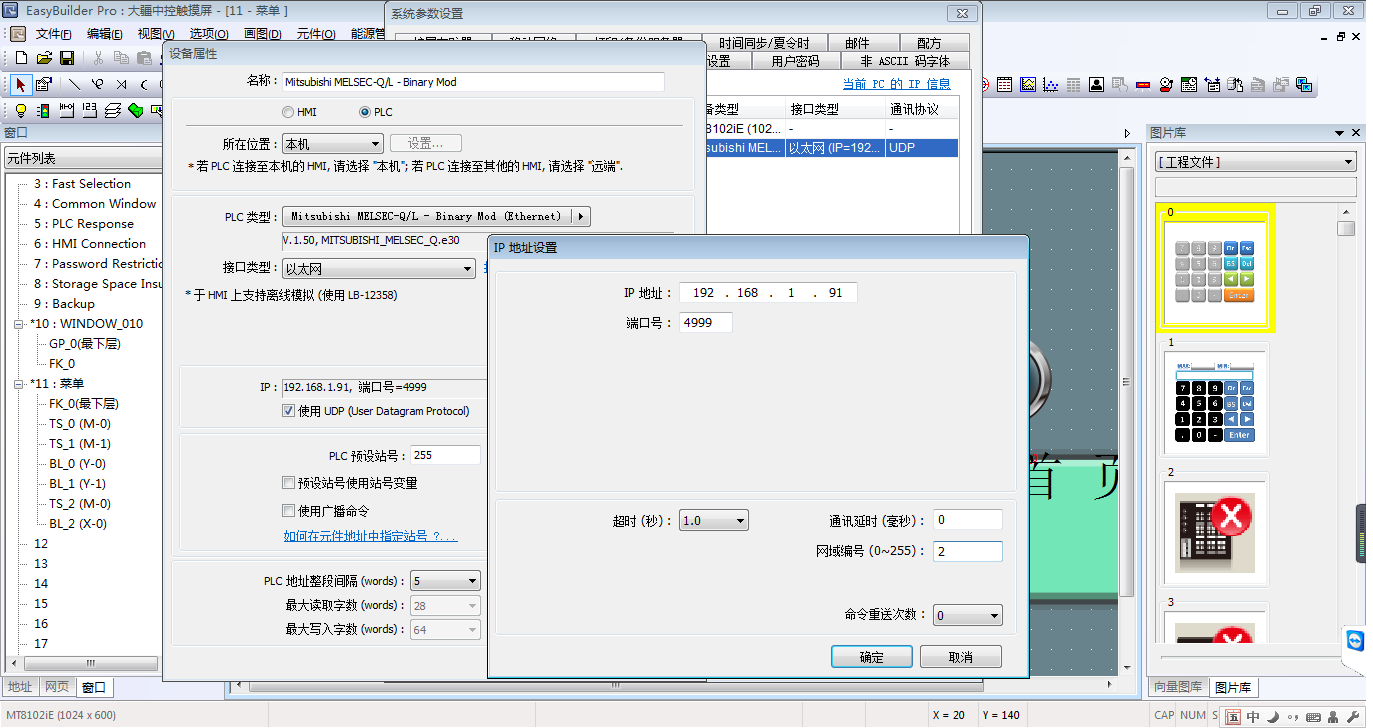Open the 命令重送次数 dropdown
The width and height of the screenshot is (1373, 728).
(x=967, y=616)
